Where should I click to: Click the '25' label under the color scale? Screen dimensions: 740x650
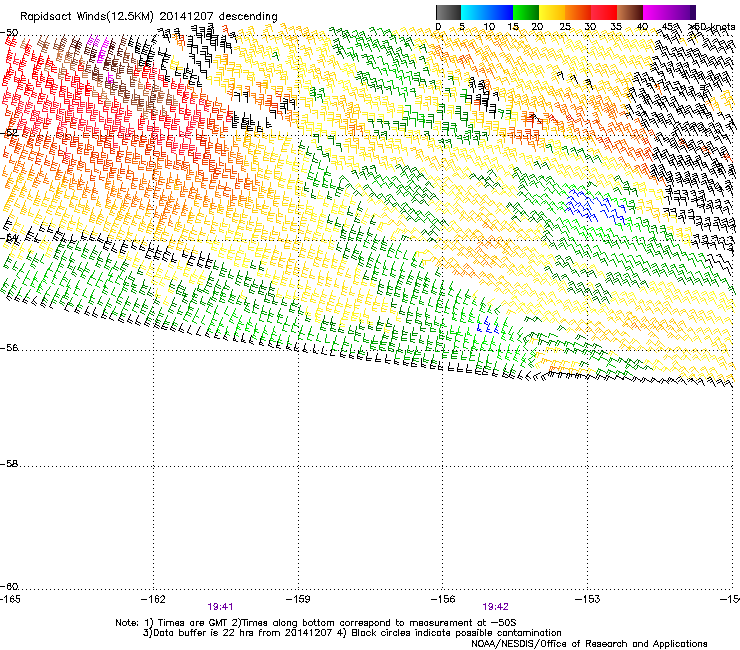coord(565,27)
